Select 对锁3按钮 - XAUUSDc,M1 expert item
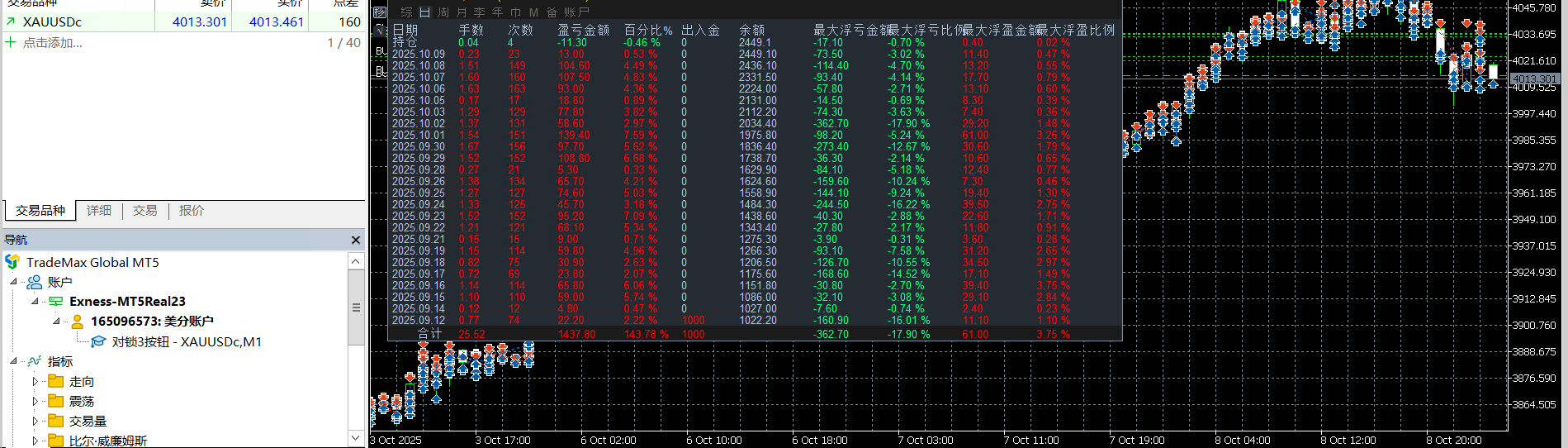Viewport: 1568px width, 448px height. point(187,341)
